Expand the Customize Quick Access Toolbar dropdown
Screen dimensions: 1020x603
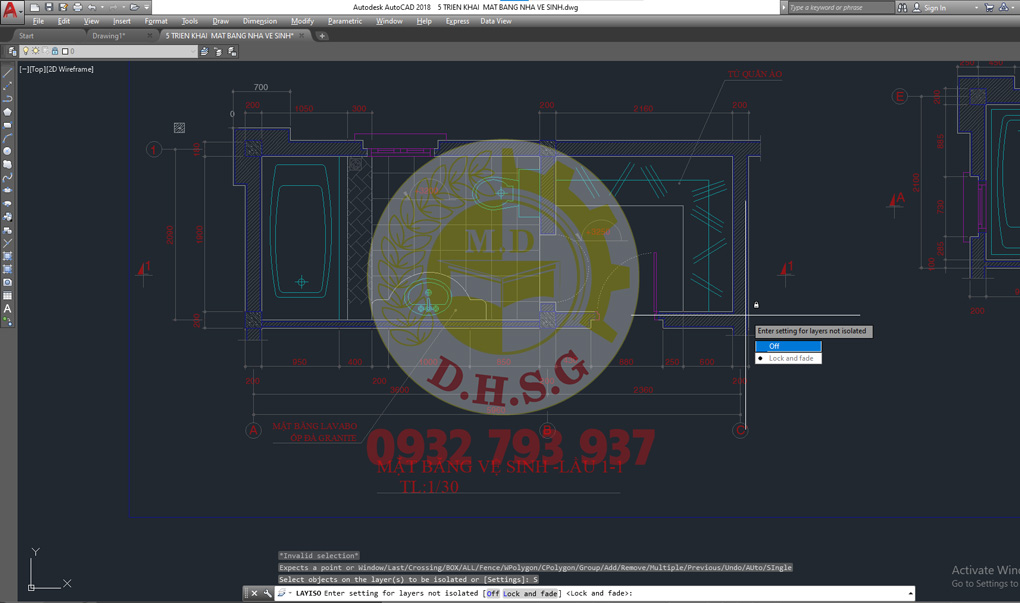click(146, 7)
